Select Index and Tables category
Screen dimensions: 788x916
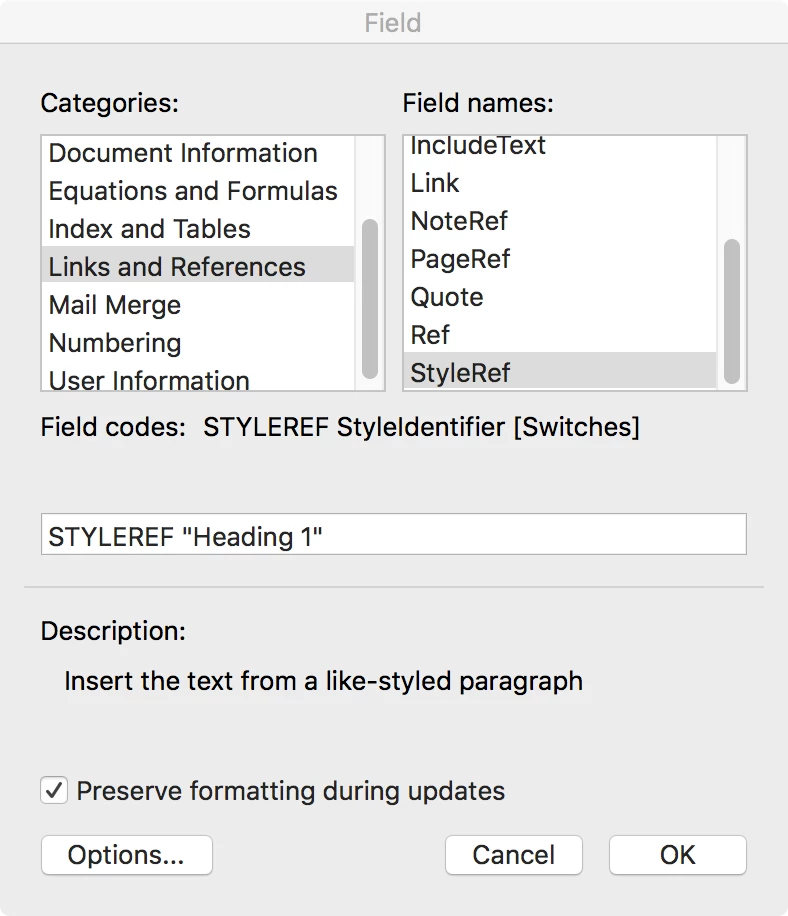[150, 230]
